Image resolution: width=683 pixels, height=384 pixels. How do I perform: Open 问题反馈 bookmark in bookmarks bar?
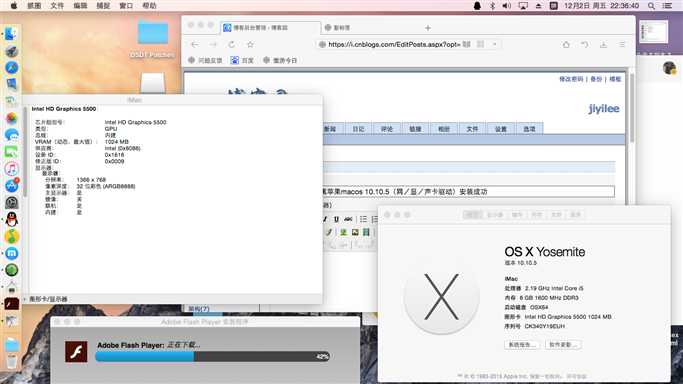coord(205,61)
